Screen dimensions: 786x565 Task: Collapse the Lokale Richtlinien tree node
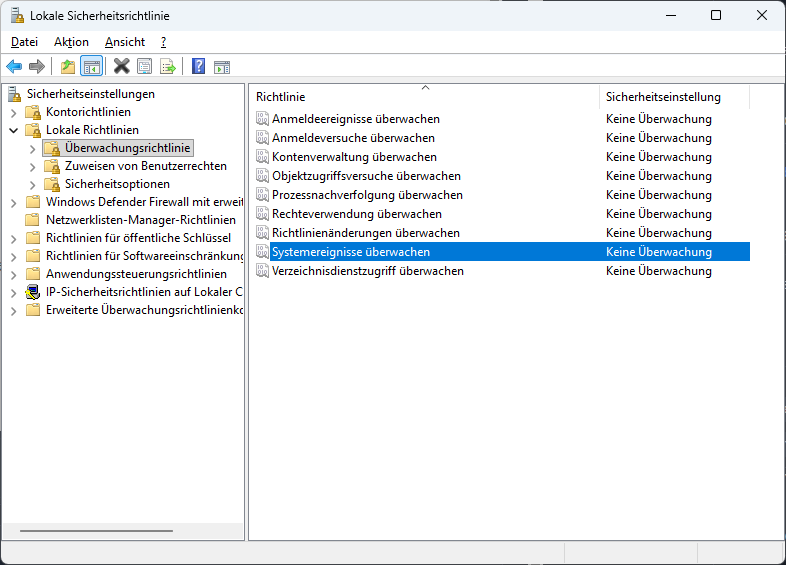pyautogui.click(x=13, y=130)
